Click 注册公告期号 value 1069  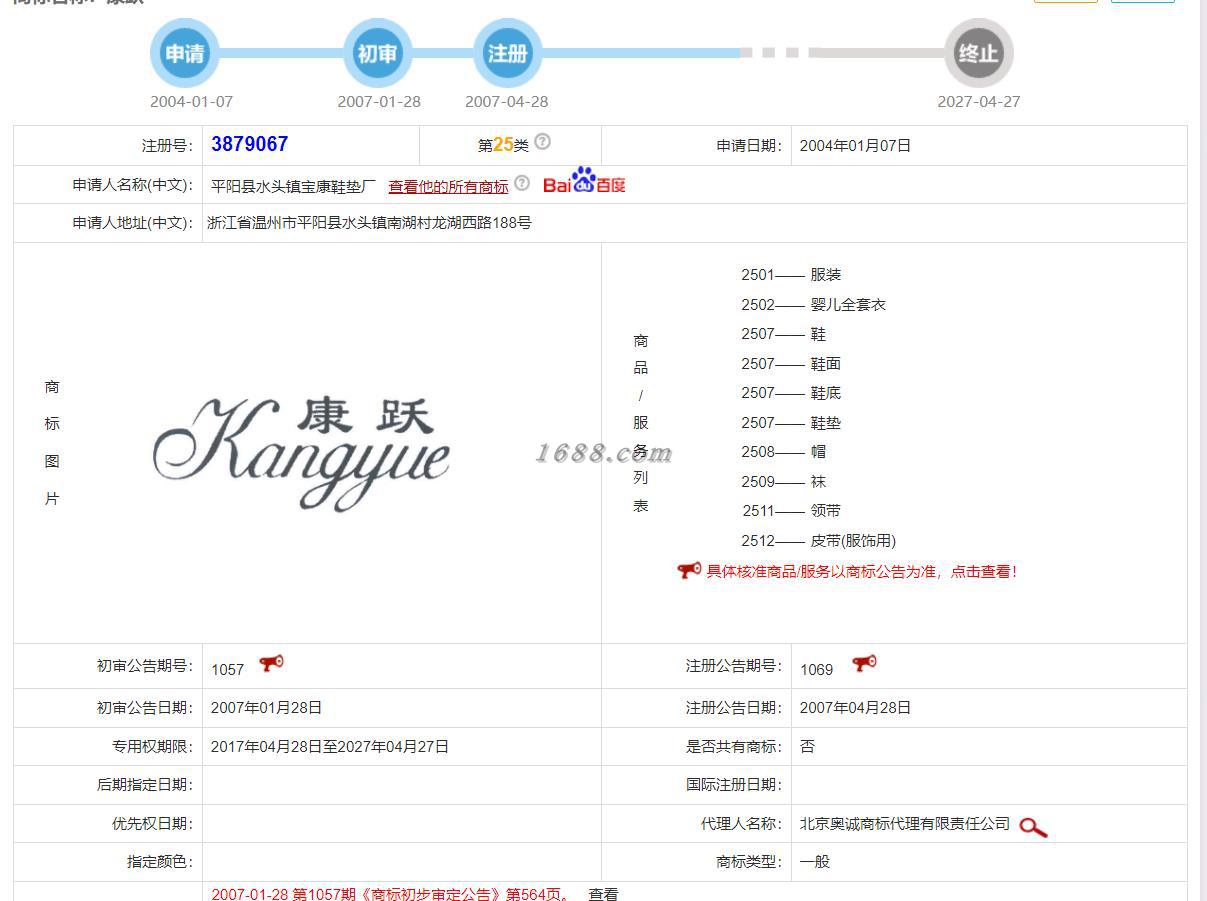[x=817, y=669]
